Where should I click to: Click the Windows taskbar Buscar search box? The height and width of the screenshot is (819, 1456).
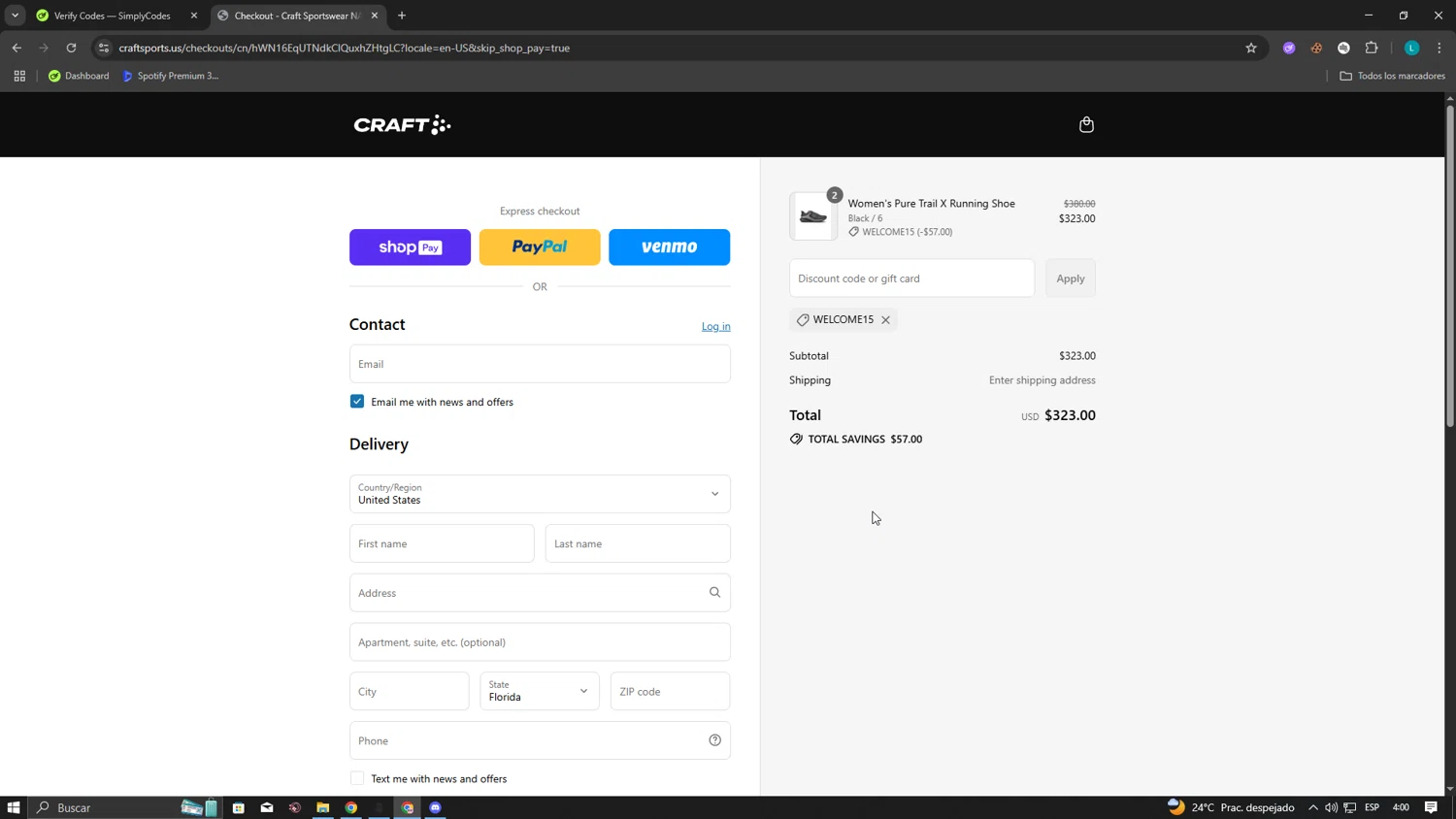point(126,807)
